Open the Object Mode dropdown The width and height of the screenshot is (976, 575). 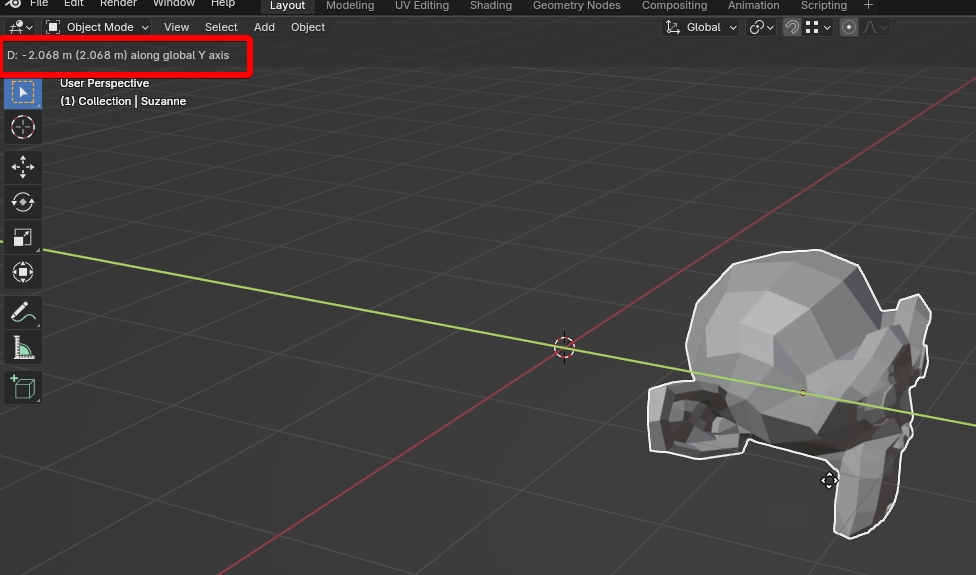[98, 27]
